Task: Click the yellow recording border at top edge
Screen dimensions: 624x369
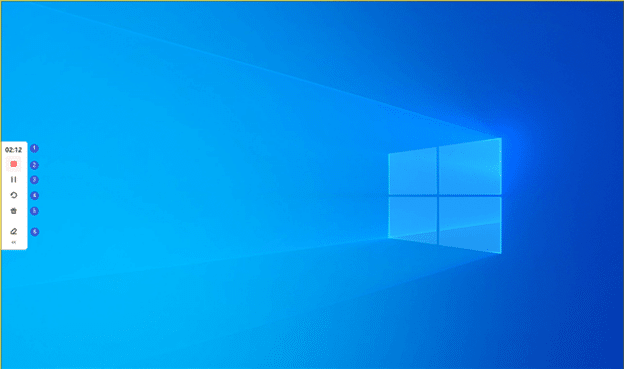Action: pos(312,1)
